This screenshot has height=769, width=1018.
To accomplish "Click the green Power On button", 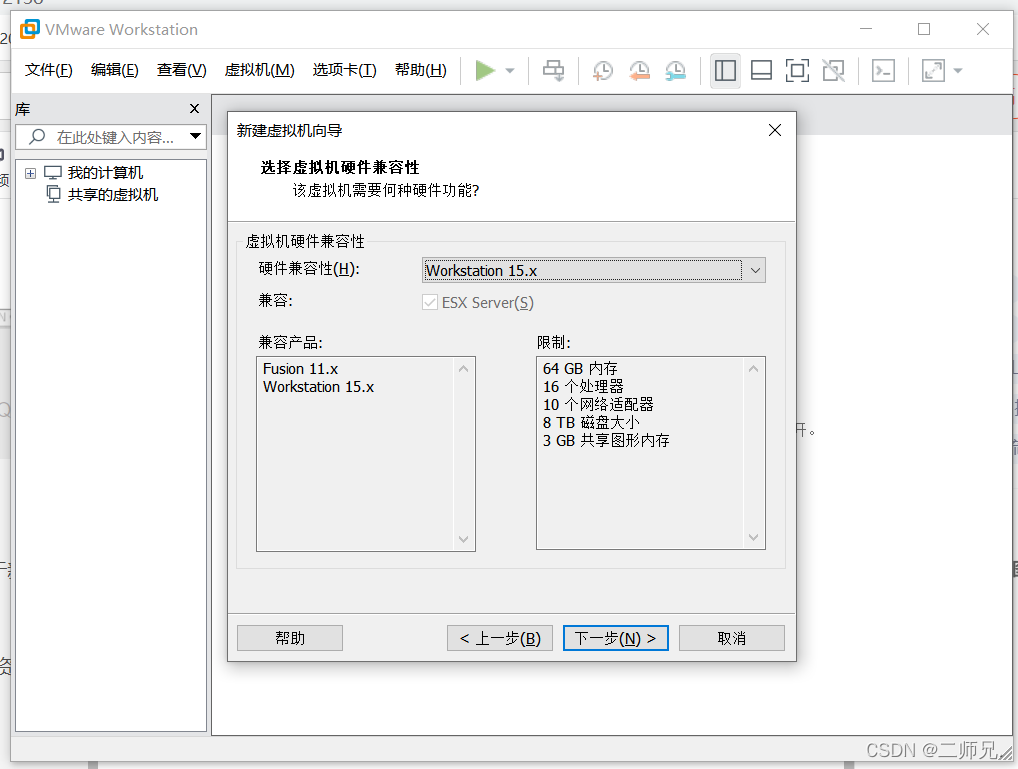I will tap(487, 70).
